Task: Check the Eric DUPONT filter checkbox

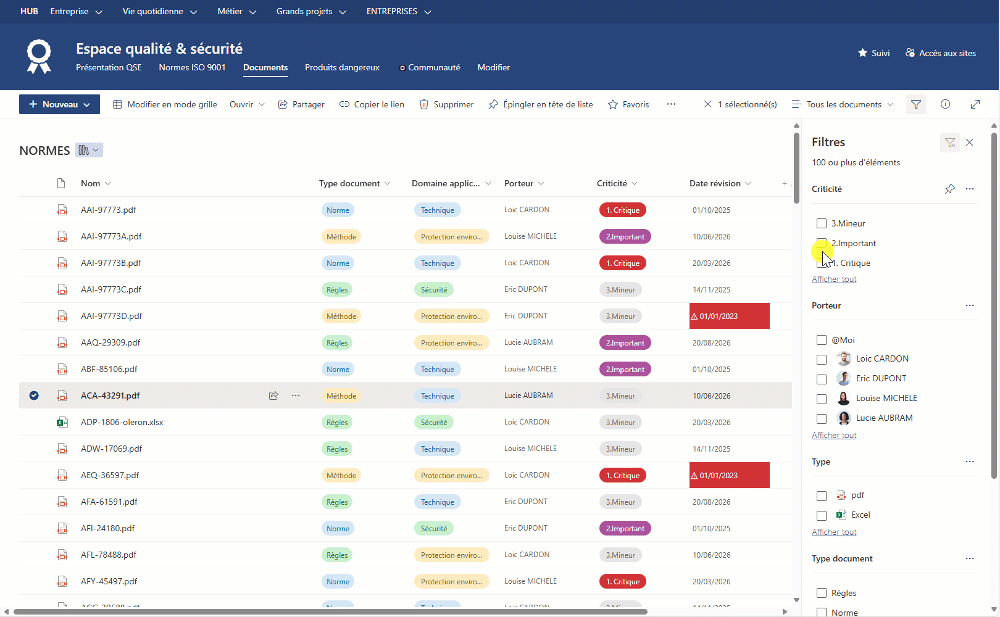Action: click(821, 379)
